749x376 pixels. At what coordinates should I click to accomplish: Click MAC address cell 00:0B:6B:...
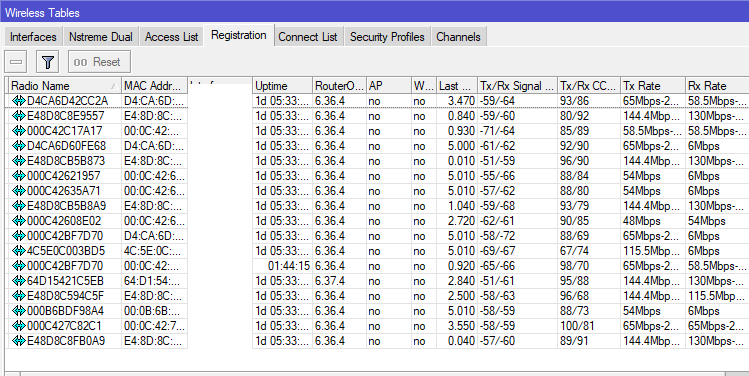point(152,311)
